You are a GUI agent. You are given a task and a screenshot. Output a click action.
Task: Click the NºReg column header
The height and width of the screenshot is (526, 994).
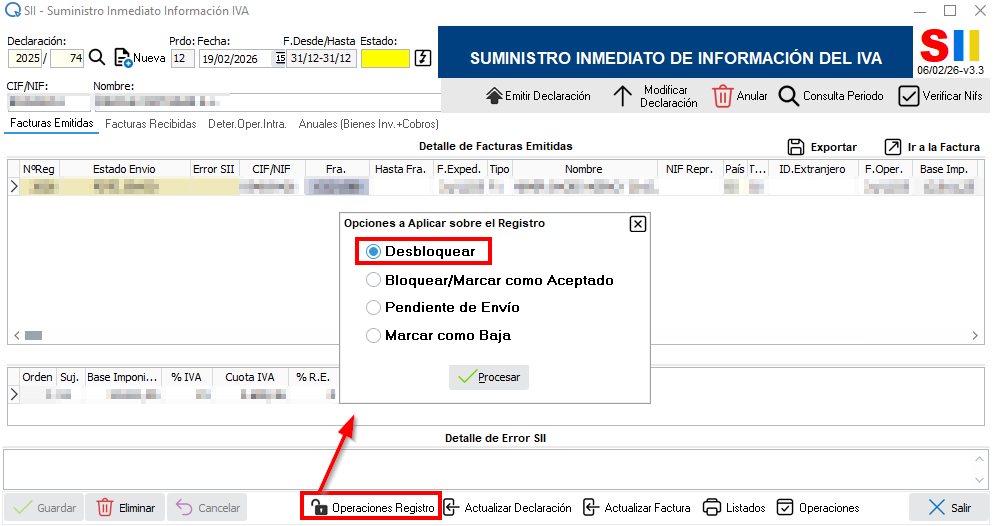tap(39, 169)
